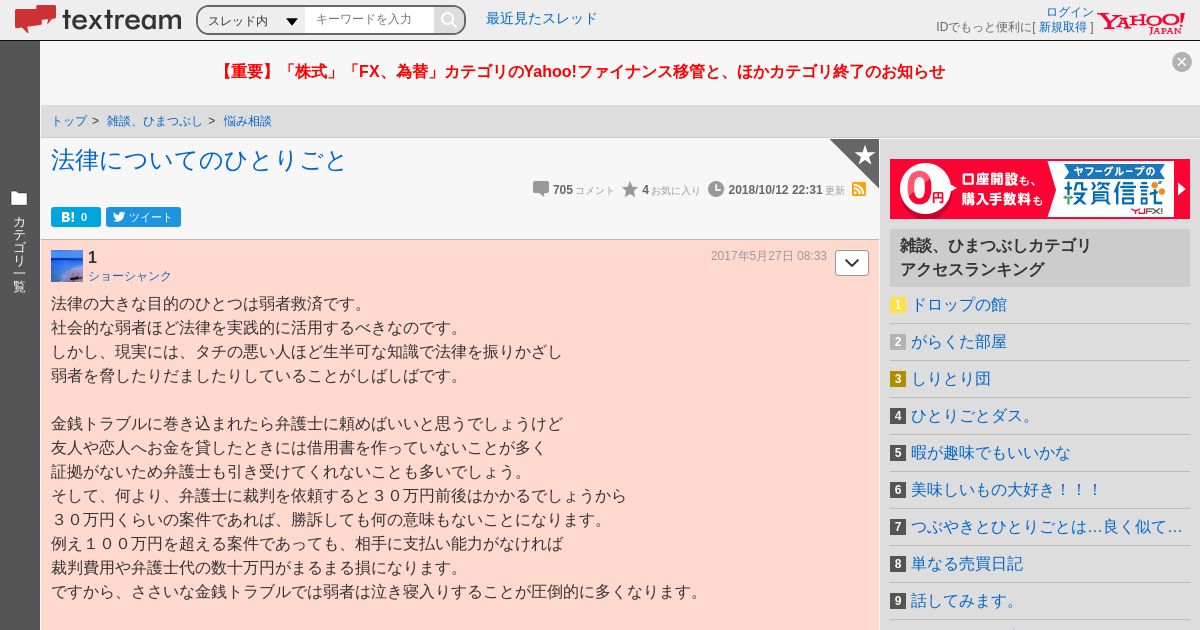This screenshot has width=1200, height=630.
Task: Expand post 1 options dropdown arrow
Action: click(852, 263)
